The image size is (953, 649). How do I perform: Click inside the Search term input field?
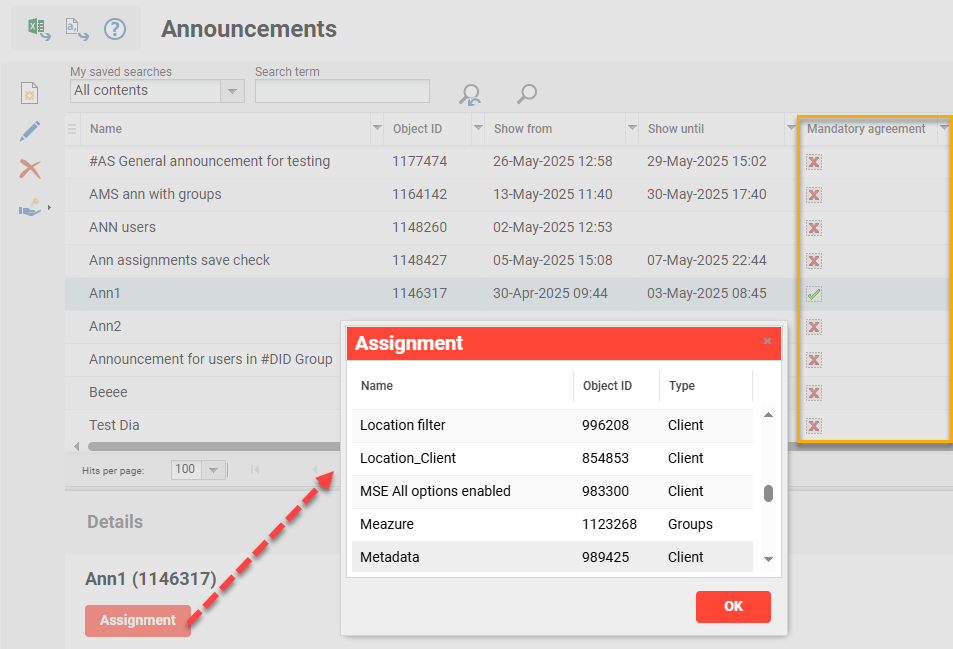pos(342,91)
